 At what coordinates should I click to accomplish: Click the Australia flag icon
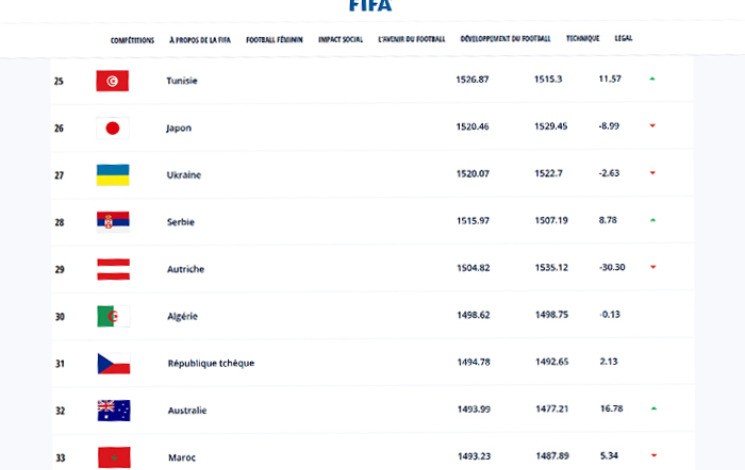112,409
